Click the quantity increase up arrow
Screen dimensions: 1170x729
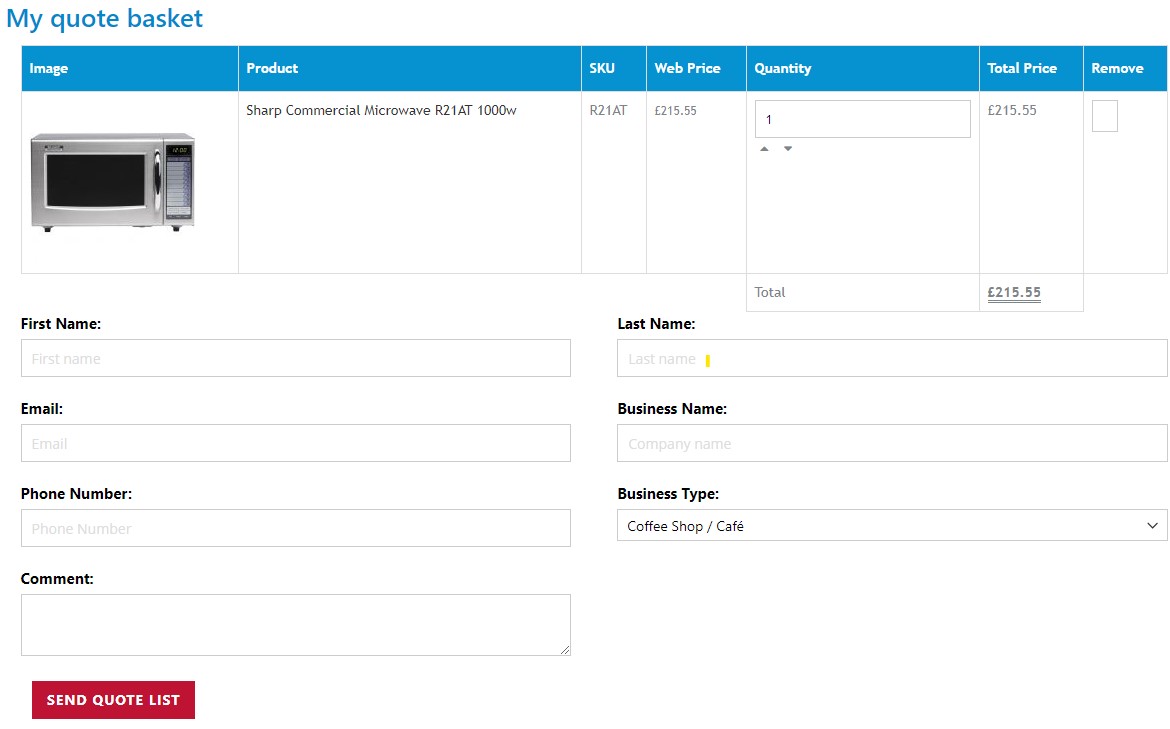click(764, 147)
